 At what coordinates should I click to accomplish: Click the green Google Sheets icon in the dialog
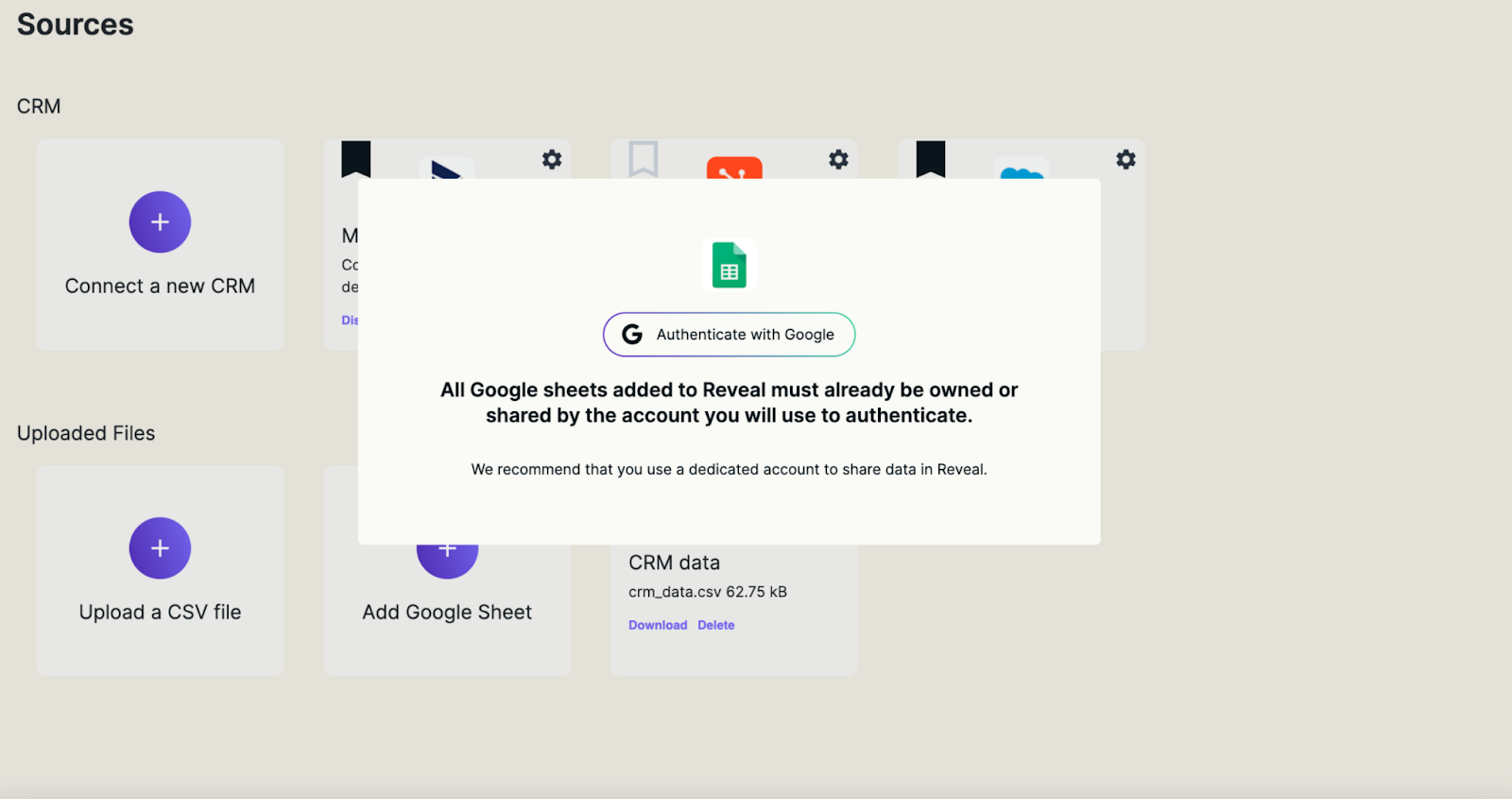click(x=730, y=265)
